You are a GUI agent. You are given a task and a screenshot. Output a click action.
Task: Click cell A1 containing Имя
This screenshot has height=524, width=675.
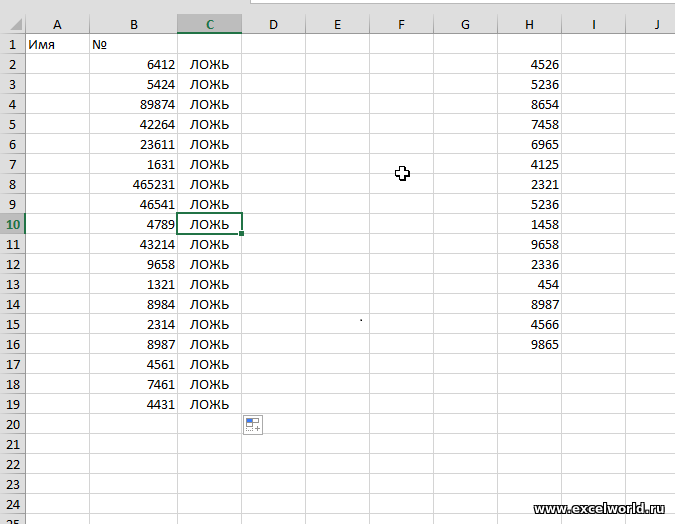tap(57, 44)
